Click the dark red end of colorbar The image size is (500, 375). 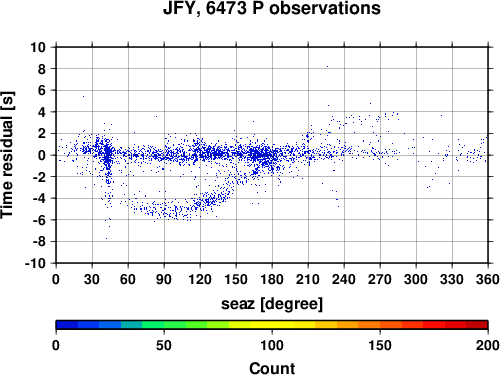pyautogui.click(x=477, y=325)
